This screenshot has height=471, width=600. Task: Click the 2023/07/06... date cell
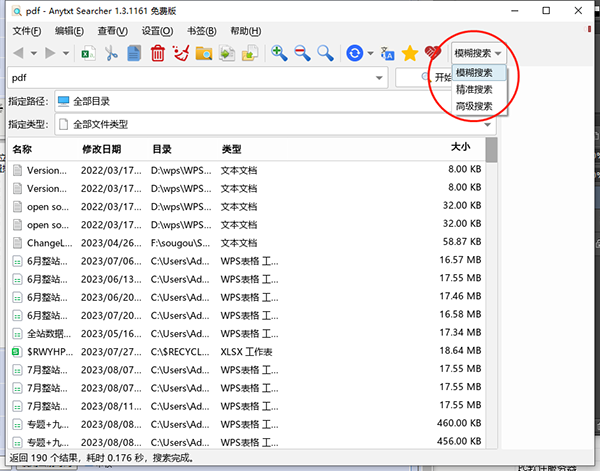[111, 261]
